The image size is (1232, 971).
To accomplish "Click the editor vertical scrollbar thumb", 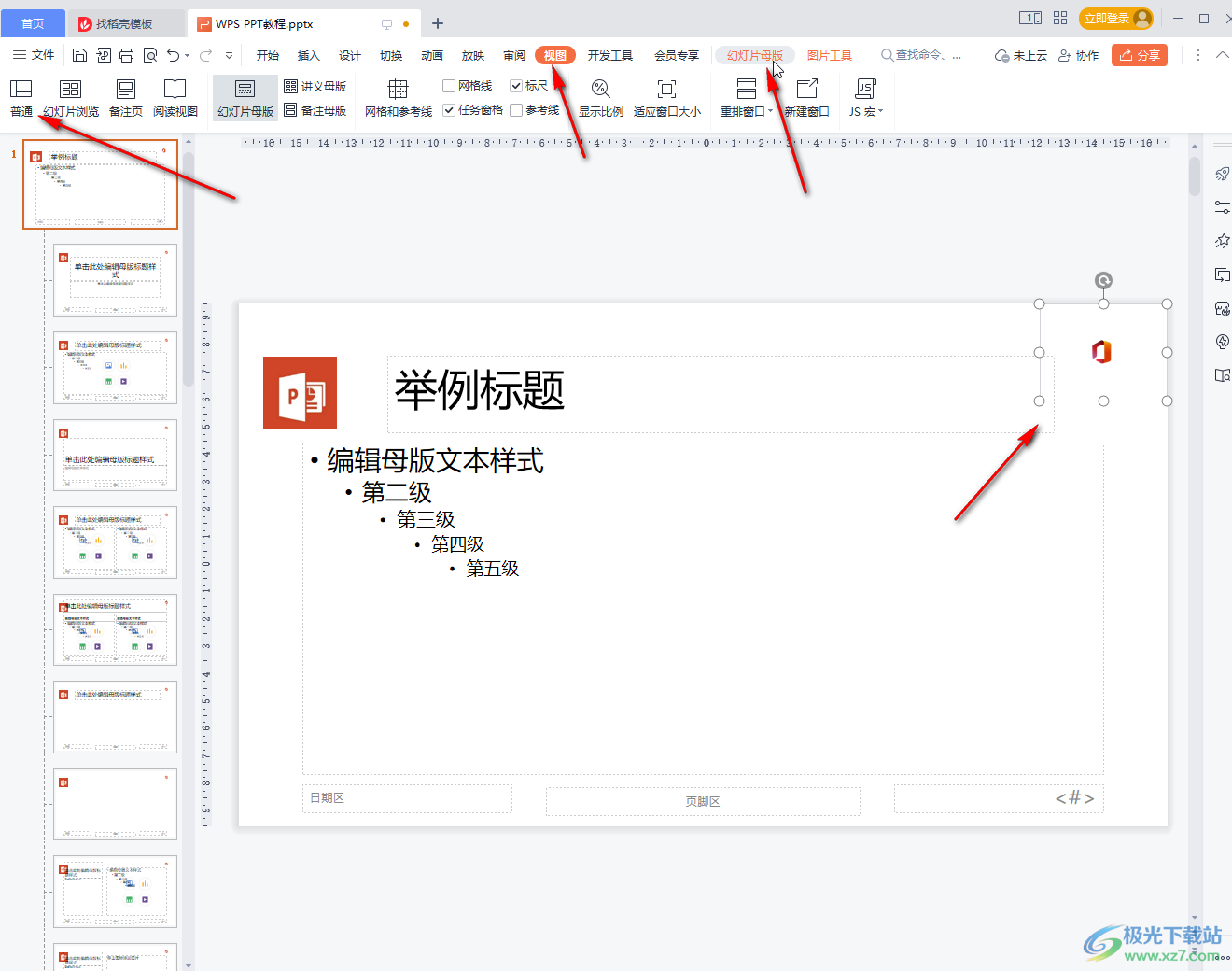I will tap(1195, 176).
